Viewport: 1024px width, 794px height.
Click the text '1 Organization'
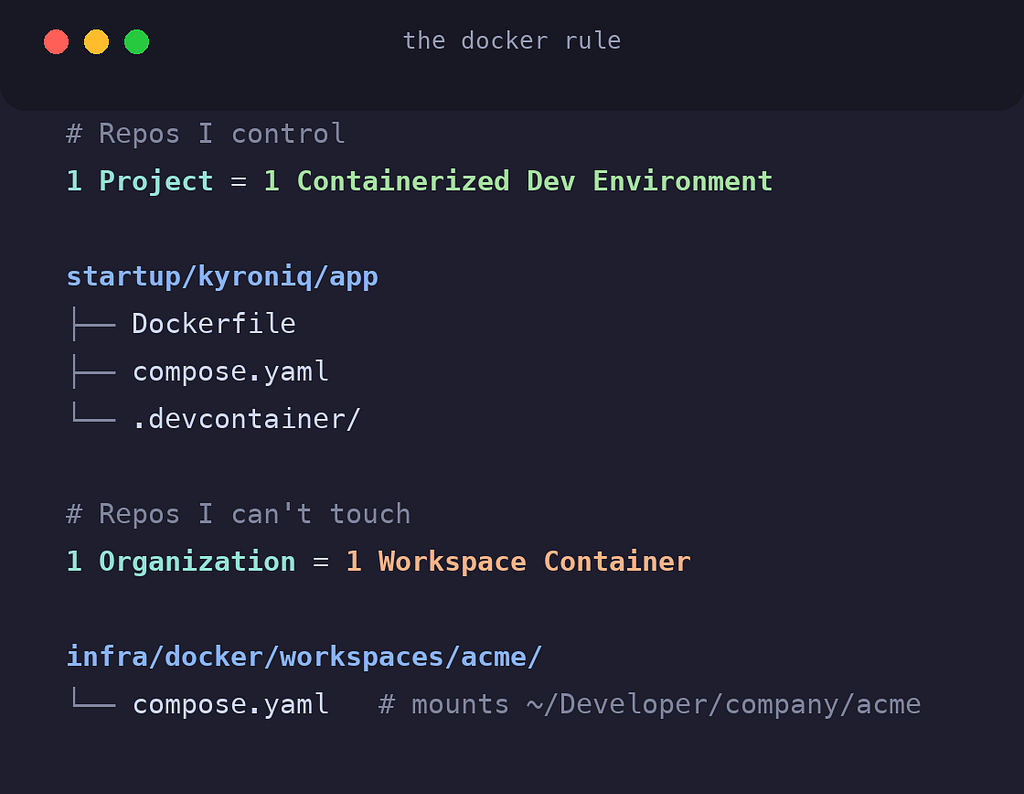(x=181, y=562)
